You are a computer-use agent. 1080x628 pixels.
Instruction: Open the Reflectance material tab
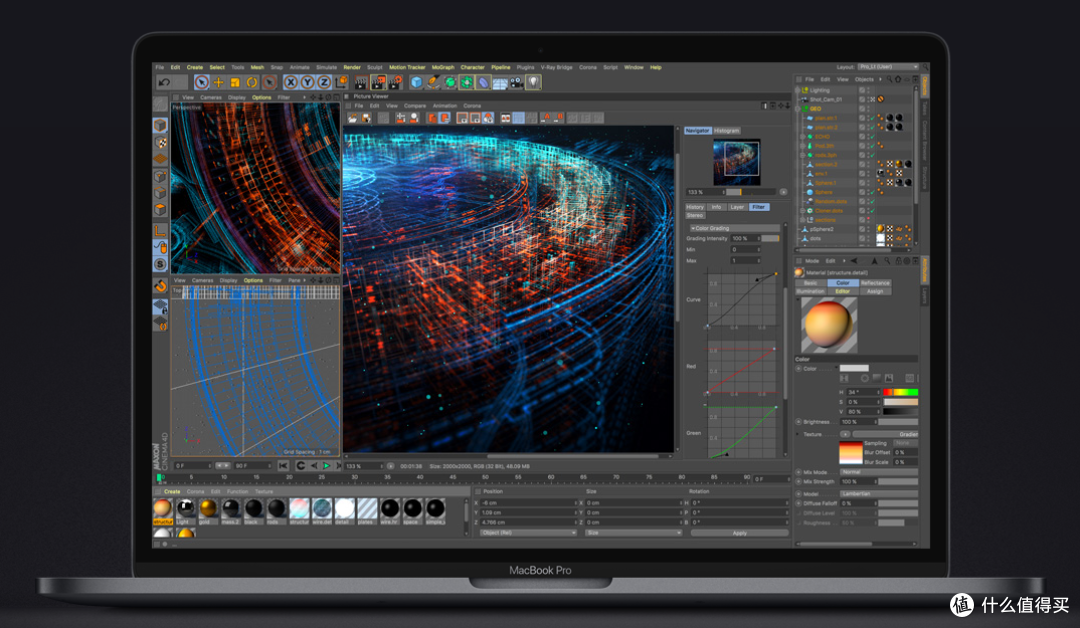coord(875,282)
